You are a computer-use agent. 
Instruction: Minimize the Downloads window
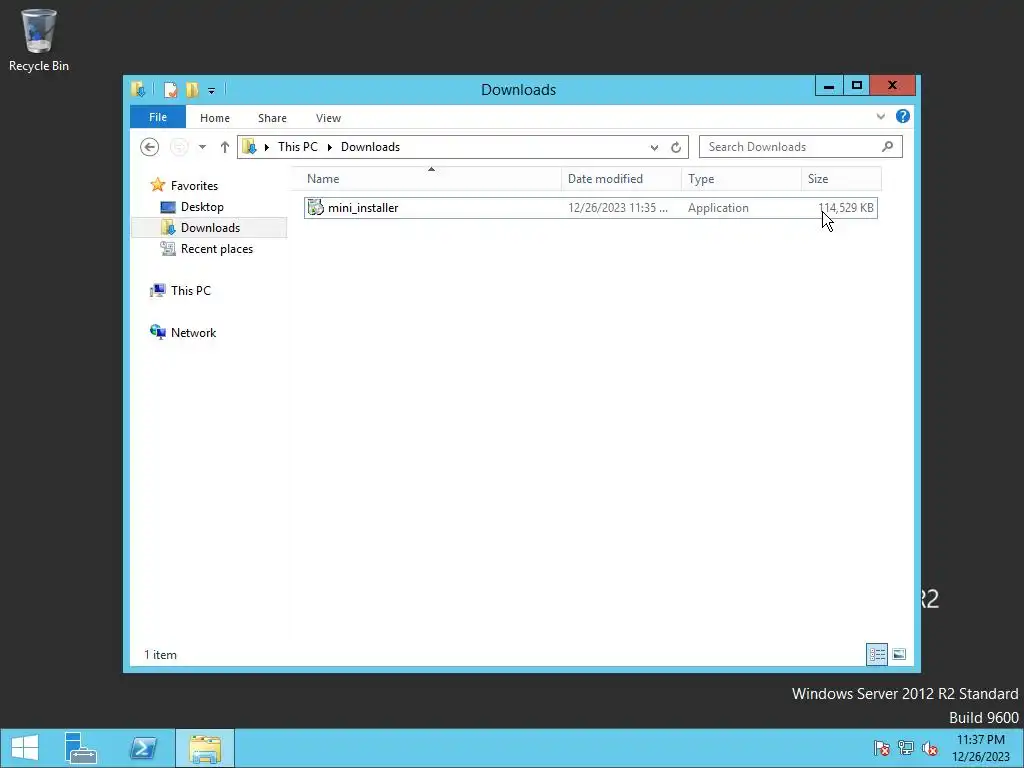click(x=829, y=86)
